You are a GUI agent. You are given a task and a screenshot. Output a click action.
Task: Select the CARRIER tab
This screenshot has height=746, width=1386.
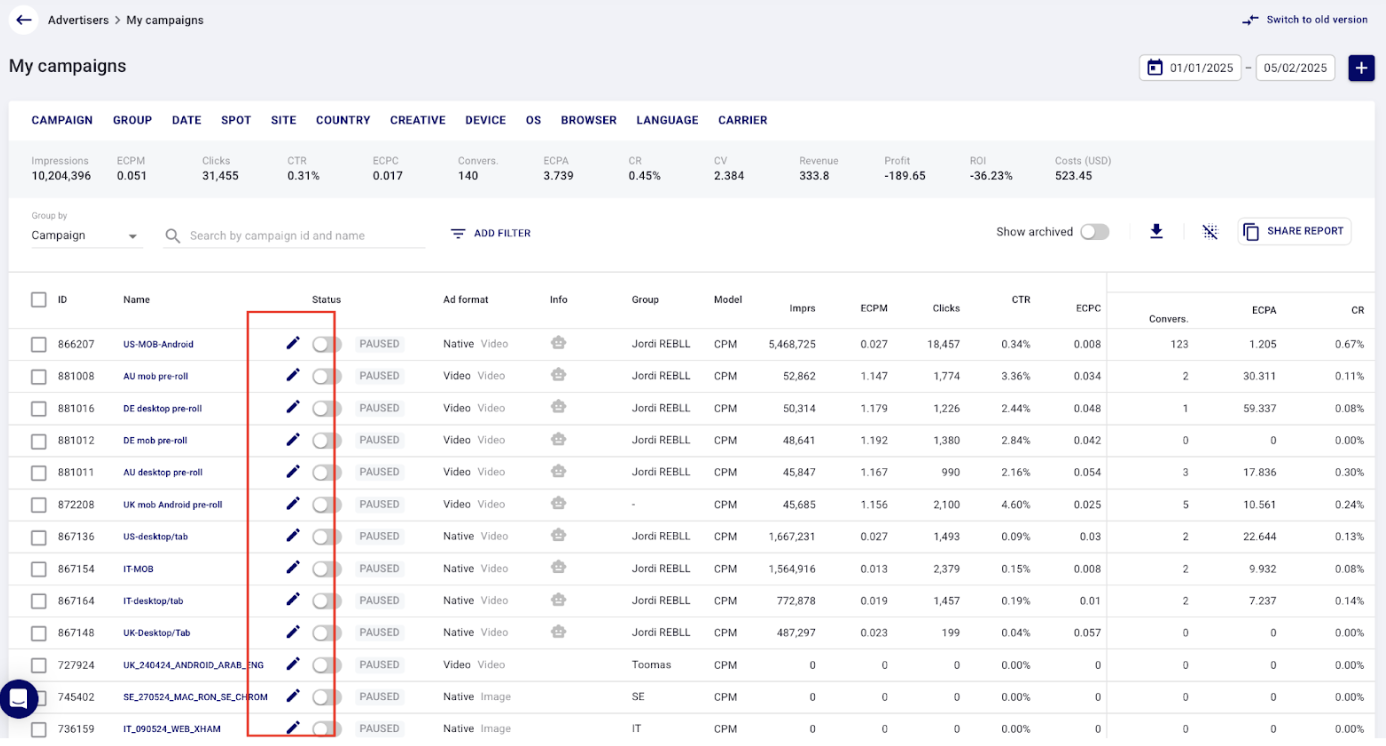(x=742, y=120)
